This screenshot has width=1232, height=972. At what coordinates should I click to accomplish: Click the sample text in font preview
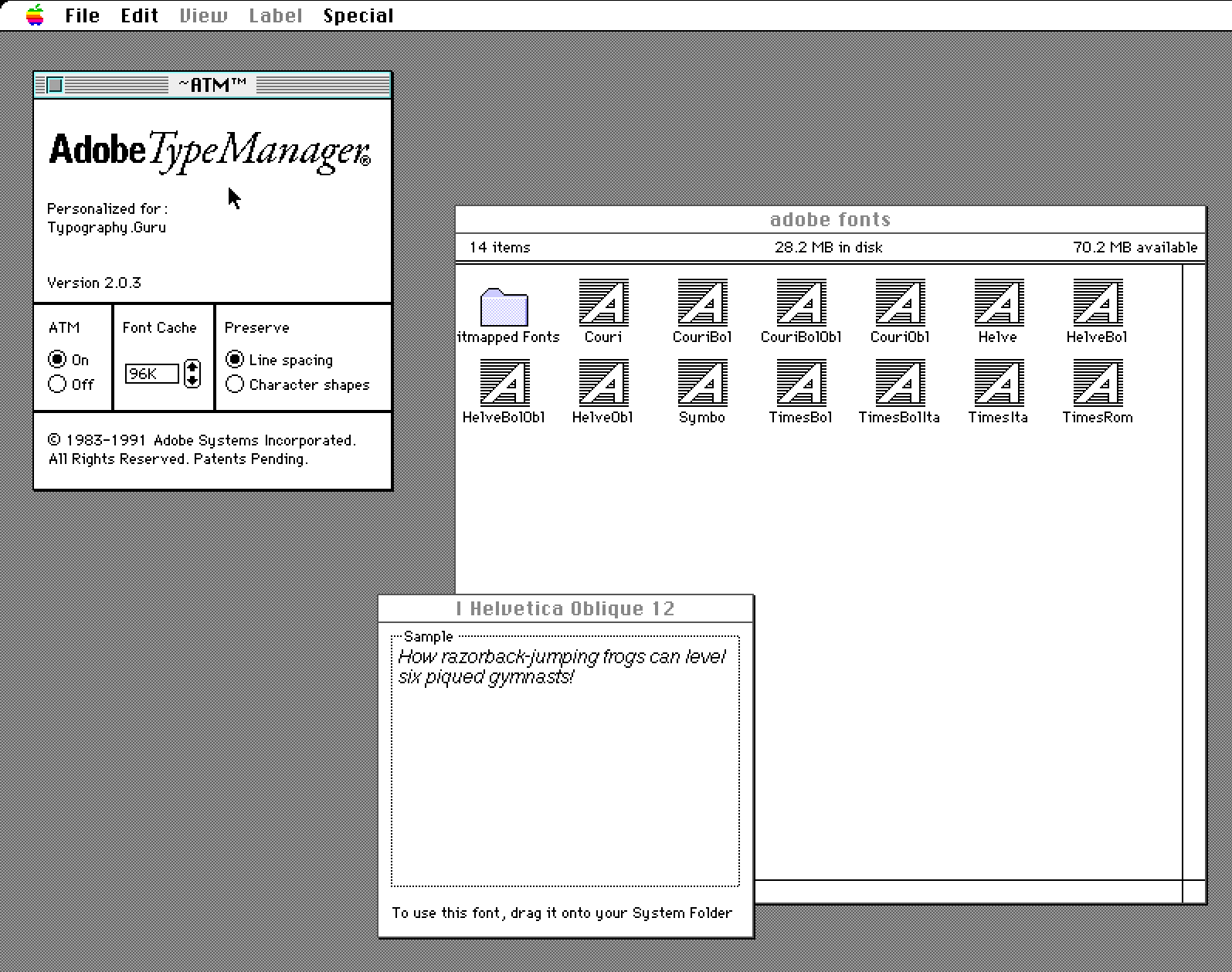pos(562,667)
